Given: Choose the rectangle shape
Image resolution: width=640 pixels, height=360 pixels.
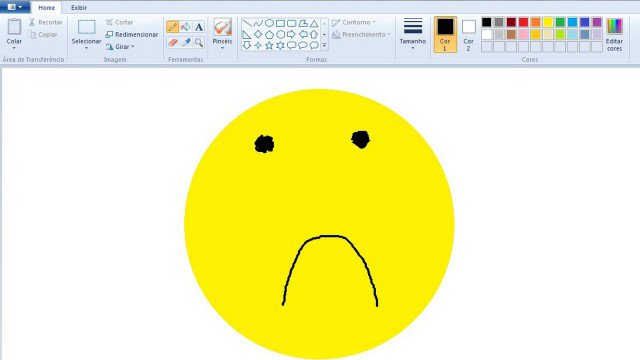Looking at the screenshot, I should 280,23.
